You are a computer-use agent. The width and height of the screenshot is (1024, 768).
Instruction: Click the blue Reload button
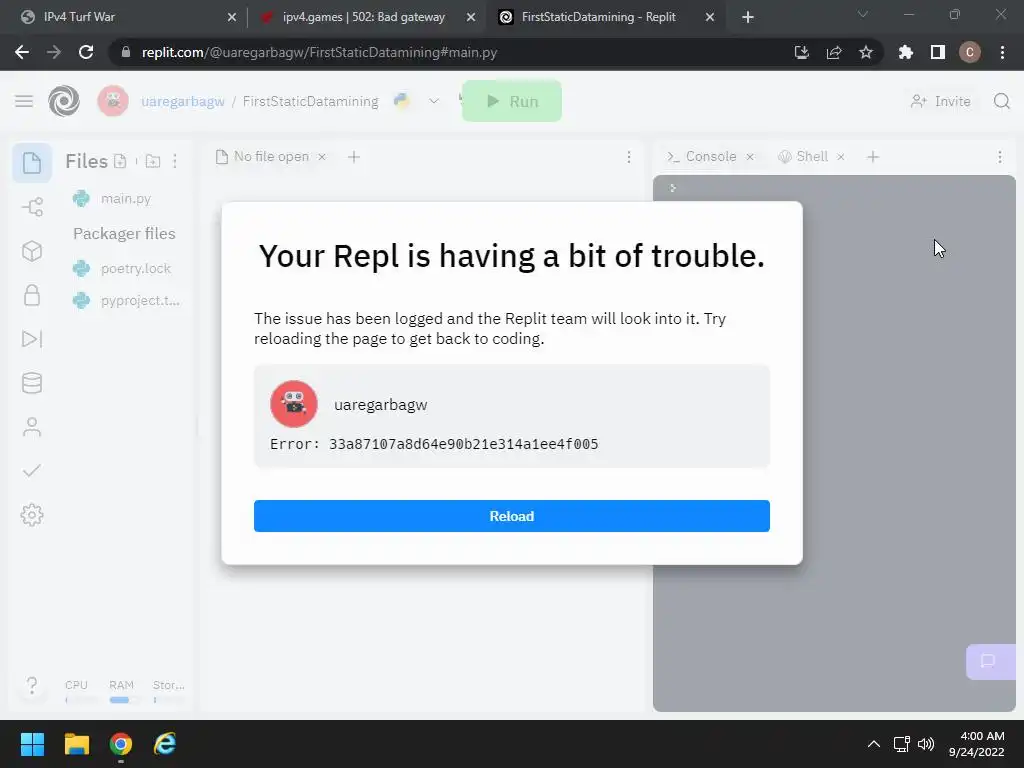click(x=511, y=516)
